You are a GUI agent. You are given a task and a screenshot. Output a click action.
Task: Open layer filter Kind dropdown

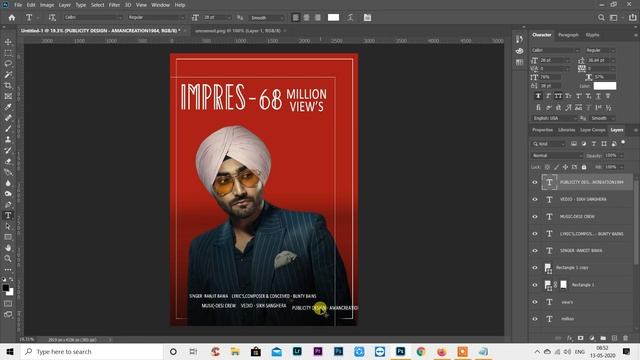pos(548,144)
